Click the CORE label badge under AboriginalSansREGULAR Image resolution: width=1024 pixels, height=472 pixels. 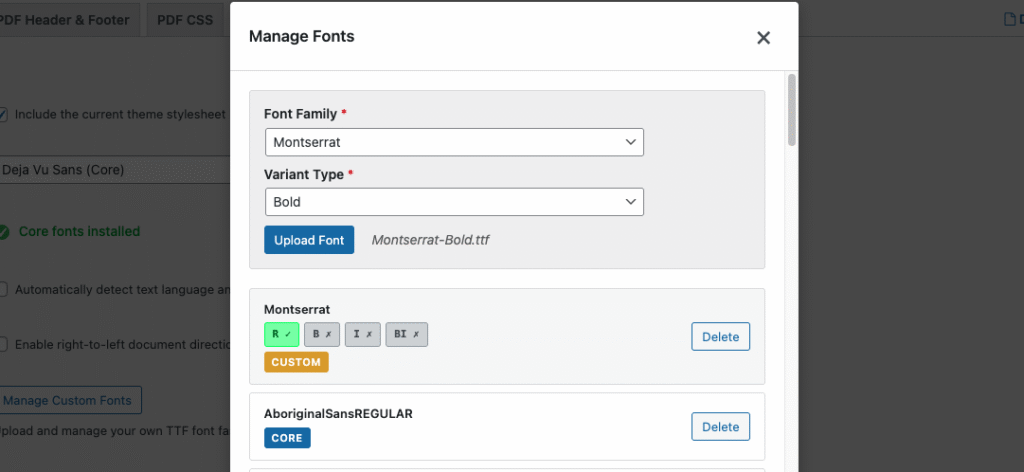point(287,438)
